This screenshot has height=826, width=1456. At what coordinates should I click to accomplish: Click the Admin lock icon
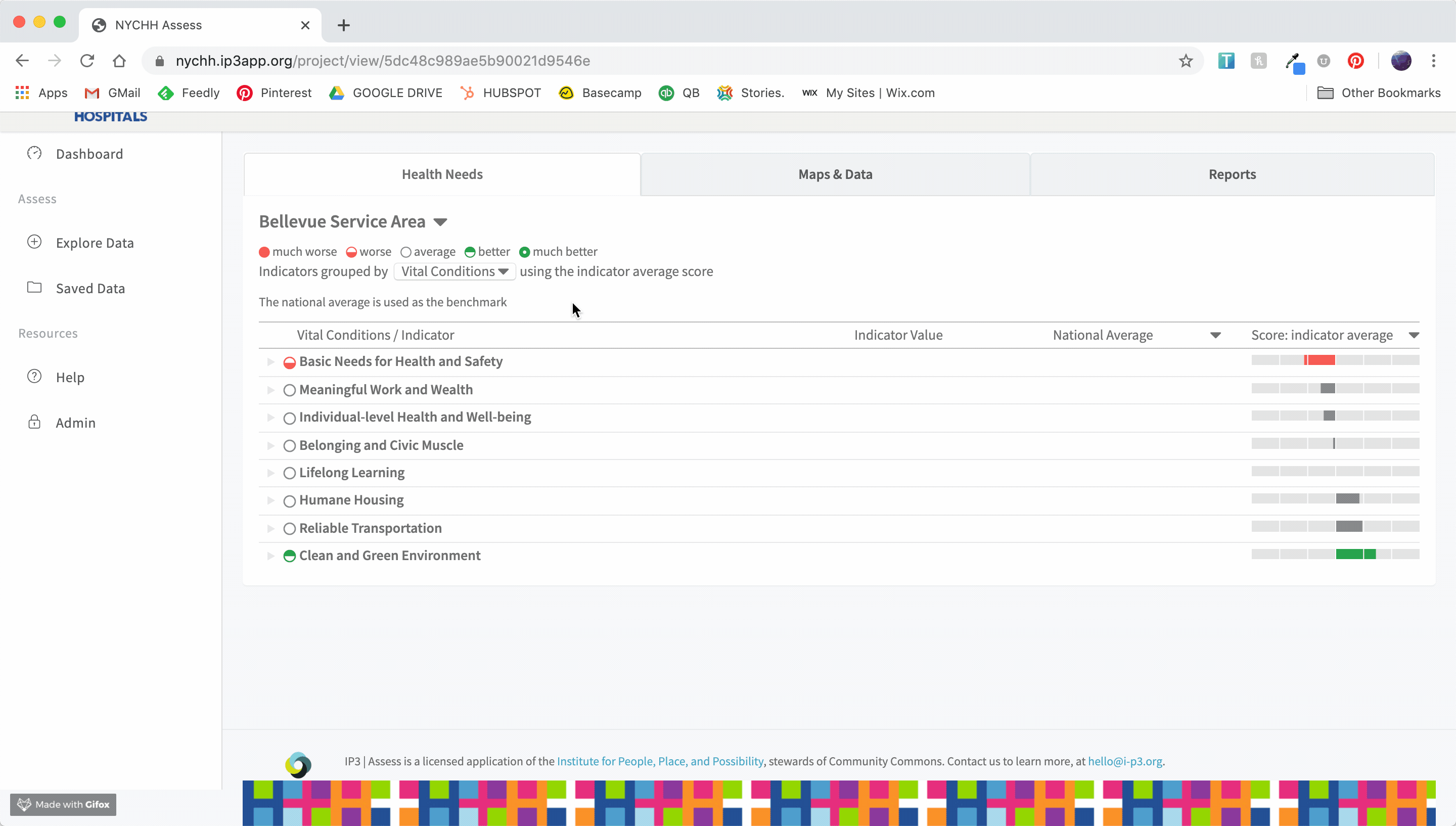[34, 422]
